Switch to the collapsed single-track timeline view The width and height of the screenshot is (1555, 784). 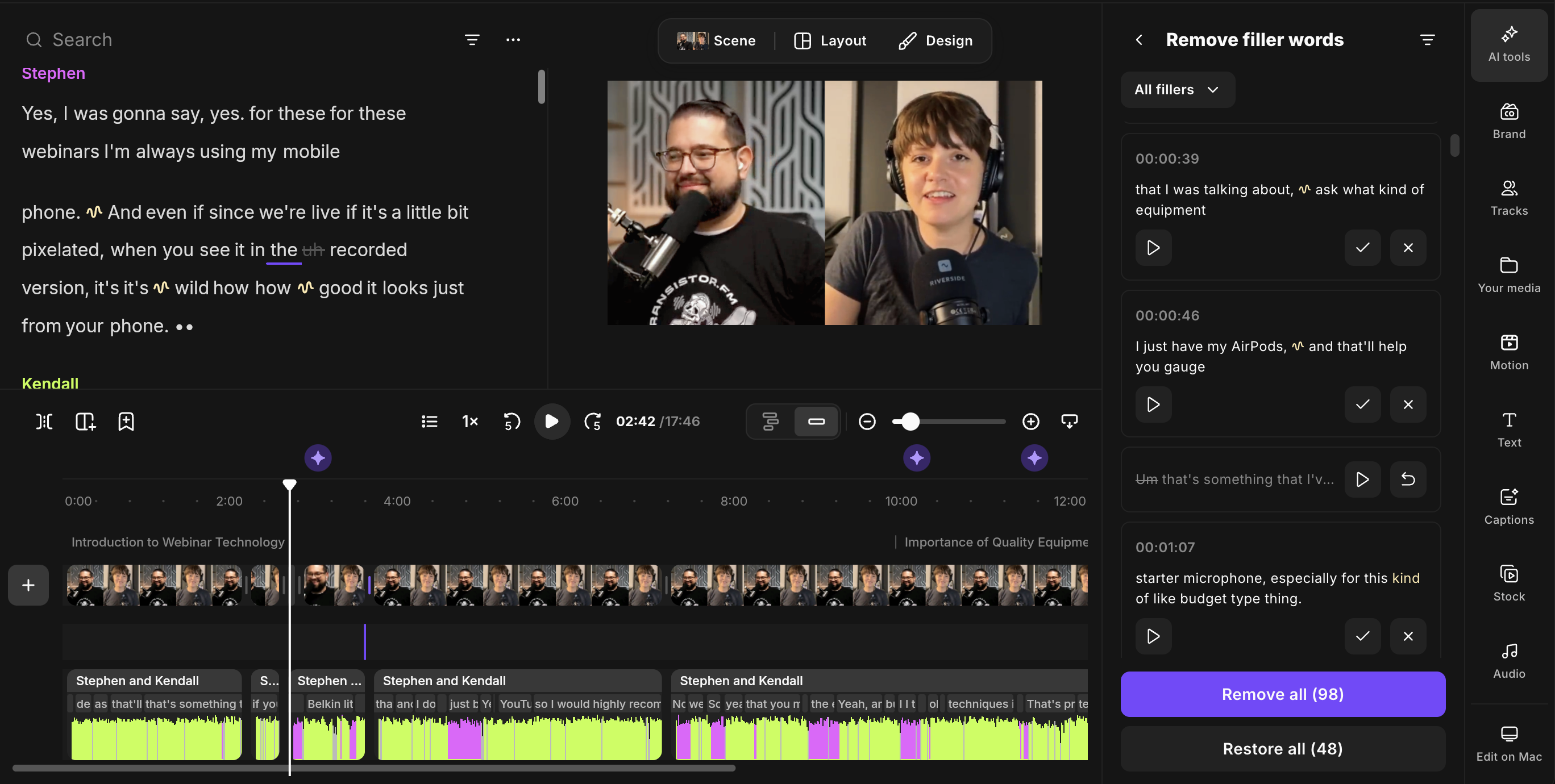click(816, 422)
